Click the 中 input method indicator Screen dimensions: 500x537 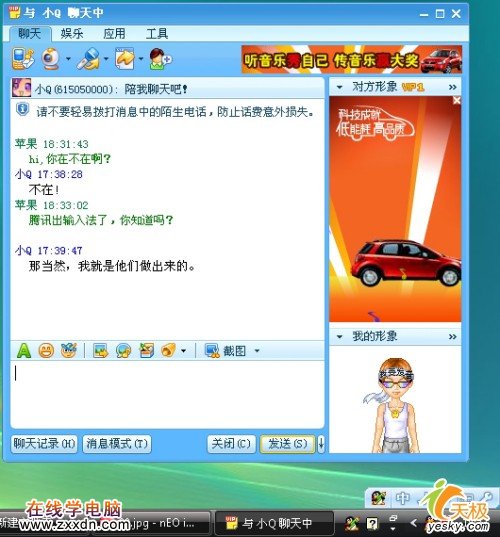403,498
